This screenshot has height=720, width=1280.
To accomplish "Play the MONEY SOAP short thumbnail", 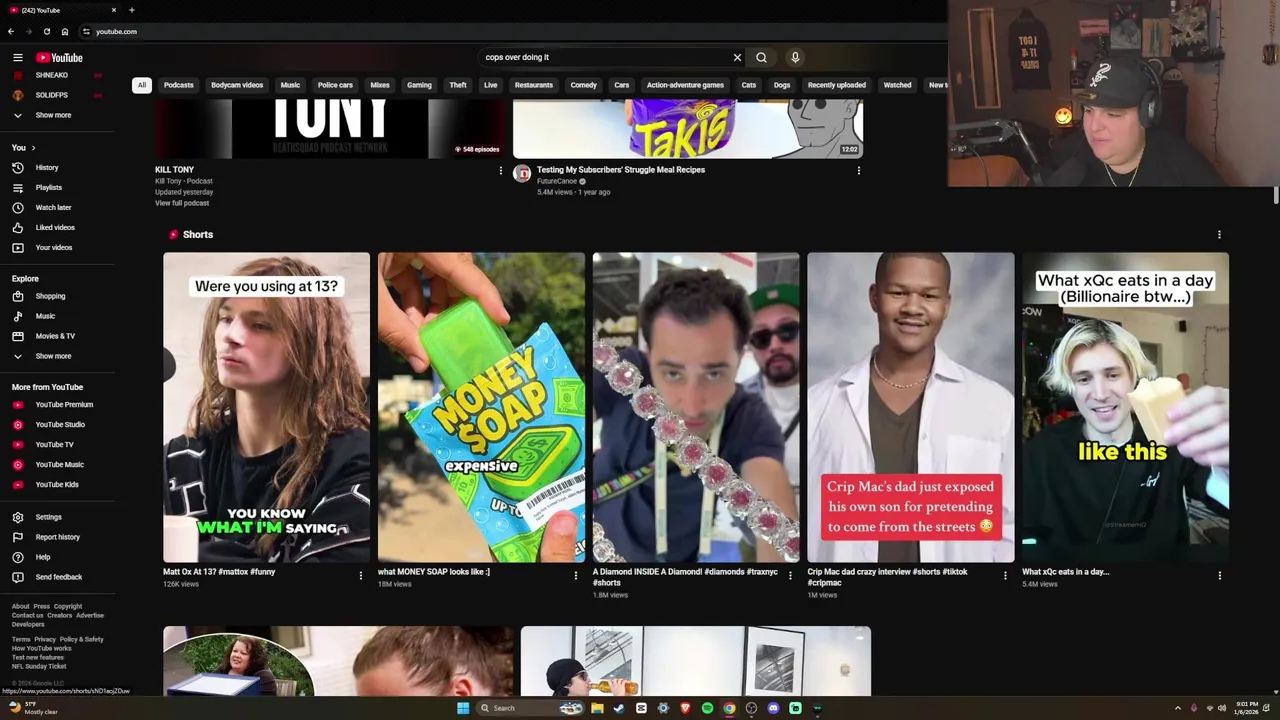I will tap(481, 407).
